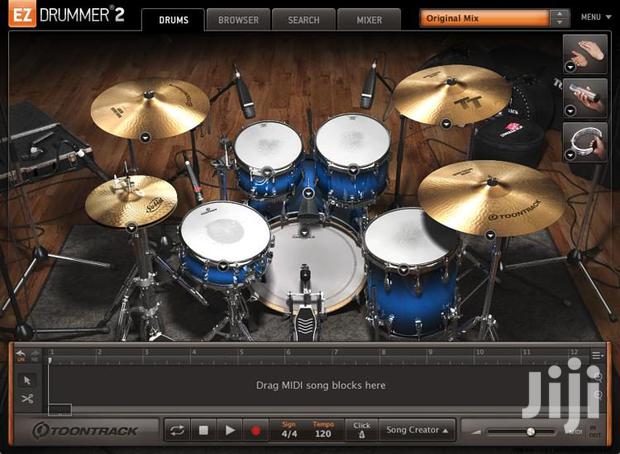This screenshot has height=454, width=620.
Task: Open the floor tom dropdown arrow
Action: click(x=403, y=270)
